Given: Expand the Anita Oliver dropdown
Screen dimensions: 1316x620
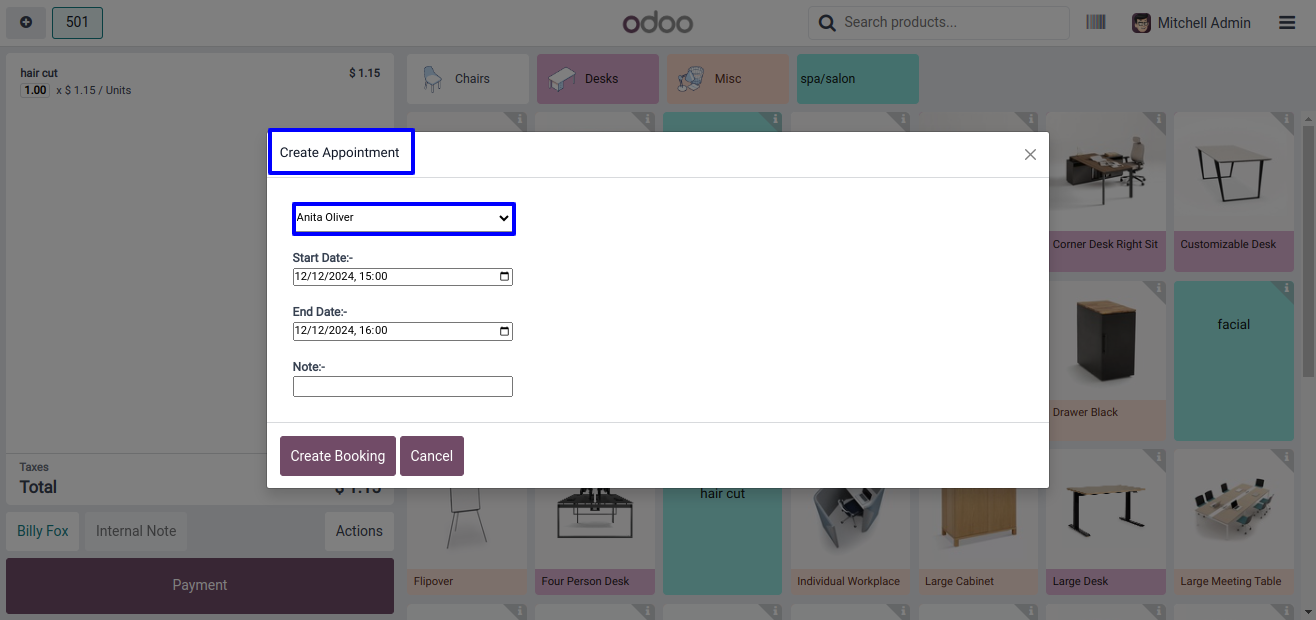Looking at the screenshot, I should [x=403, y=218].
